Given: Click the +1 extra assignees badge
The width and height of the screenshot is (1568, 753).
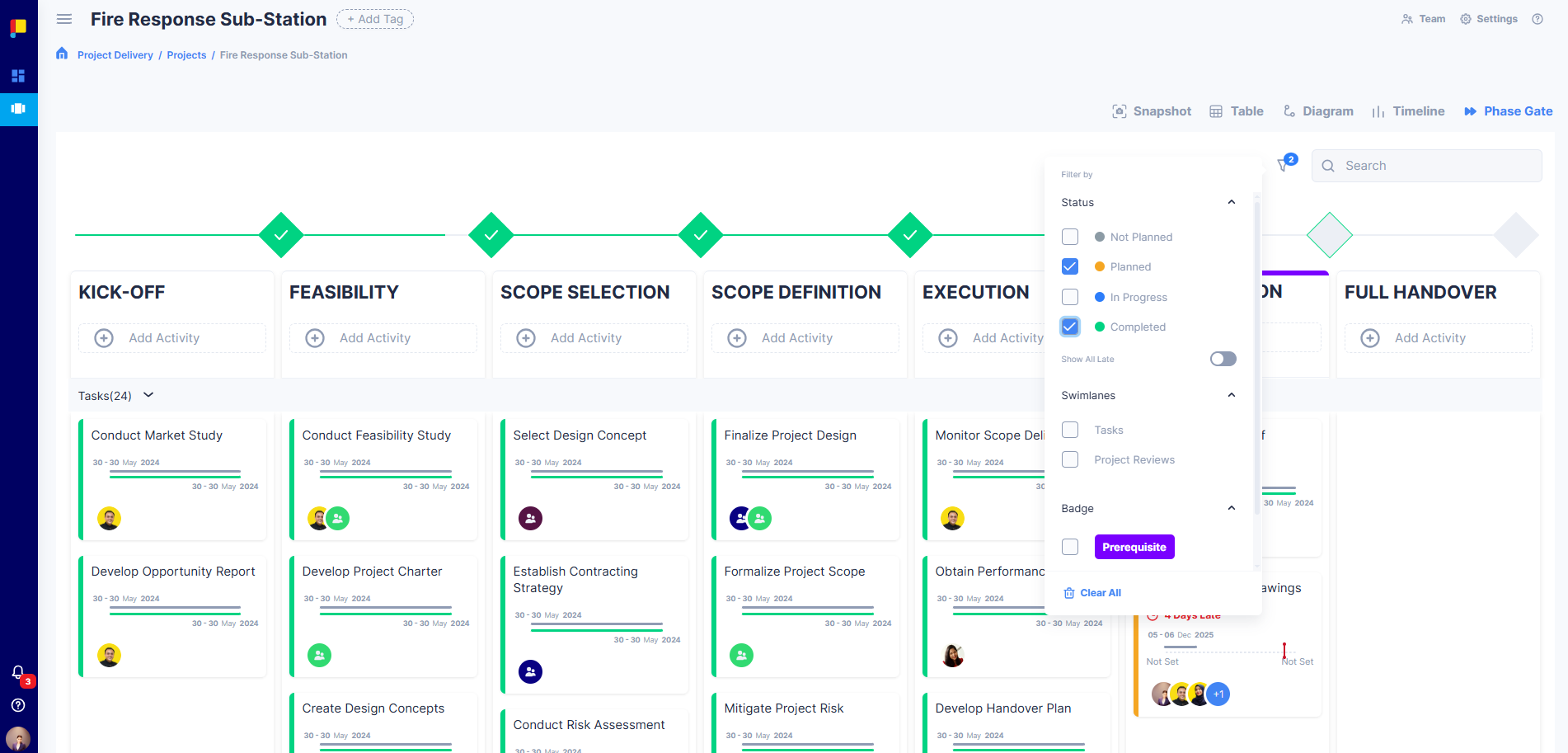Looking at the screenshot, I should pyautogui.click(x=1218, y=694).
